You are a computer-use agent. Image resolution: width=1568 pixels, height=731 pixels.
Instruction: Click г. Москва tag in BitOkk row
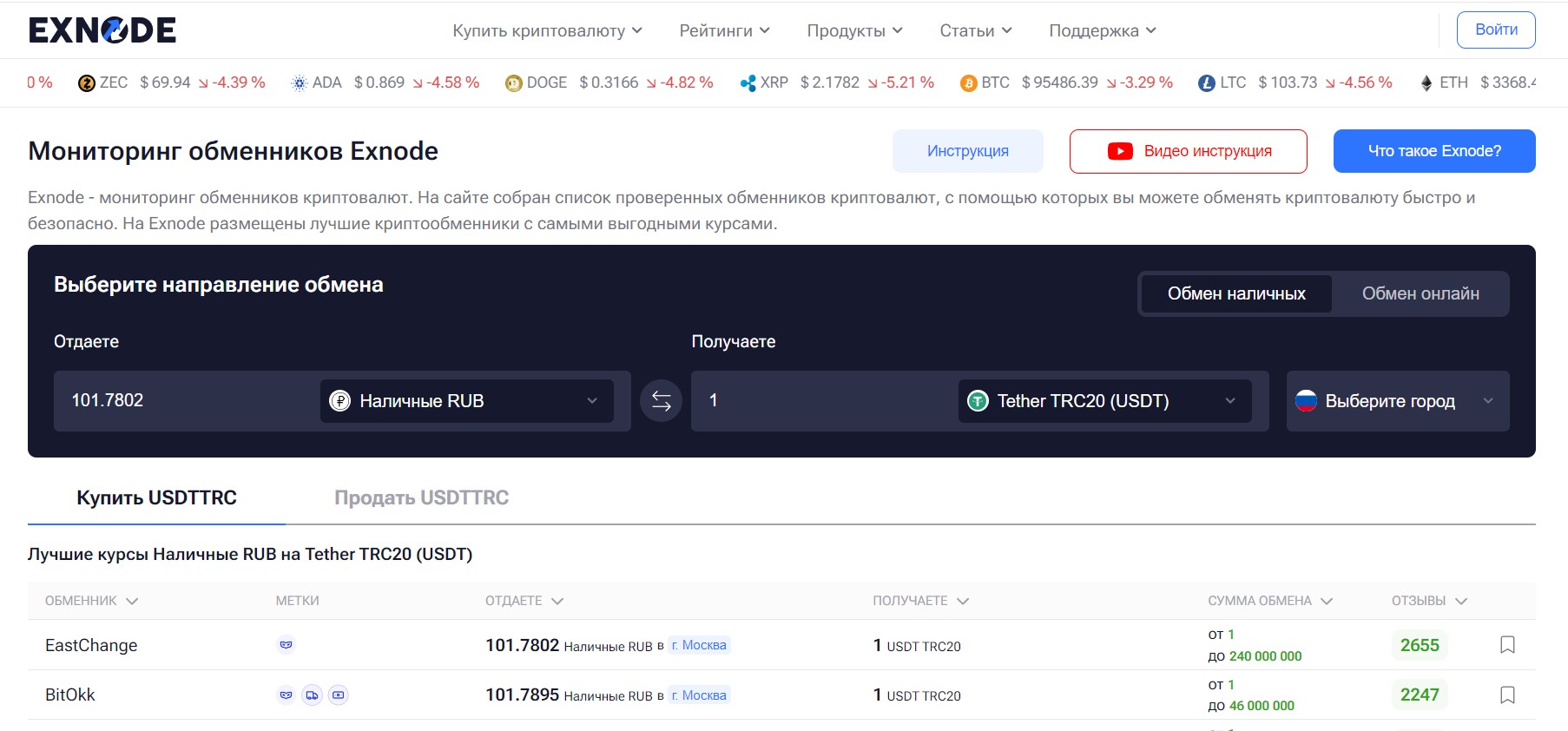(x=699, y=695)
